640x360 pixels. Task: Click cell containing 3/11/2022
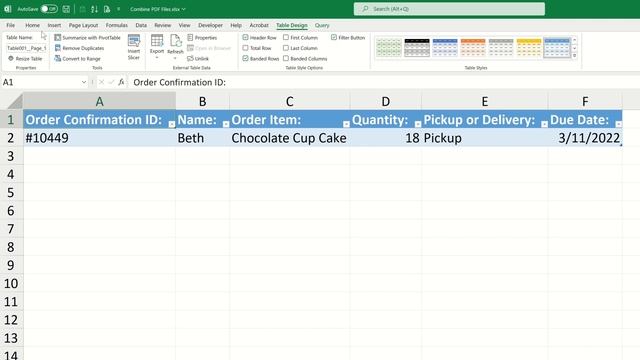[585, 138]
